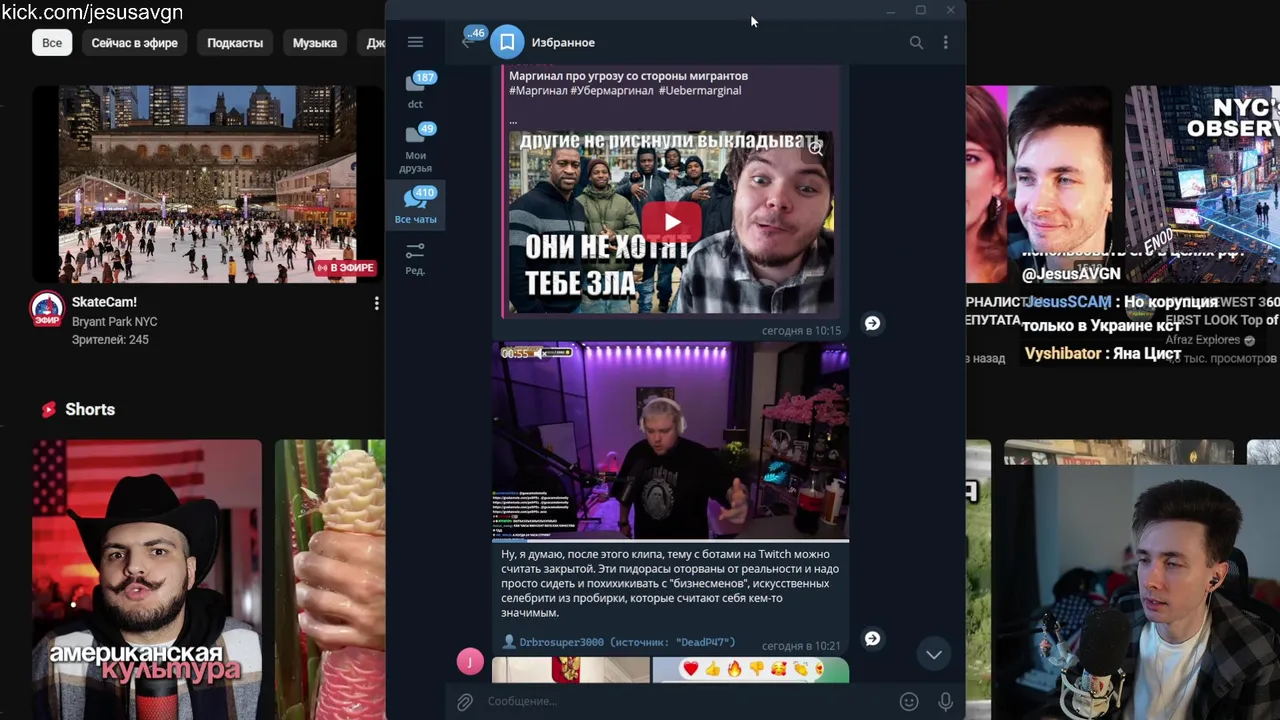The image size is (1280, 720).
Task: Open the SkateCam live stream thumbnail
Action: click(207, 184)
